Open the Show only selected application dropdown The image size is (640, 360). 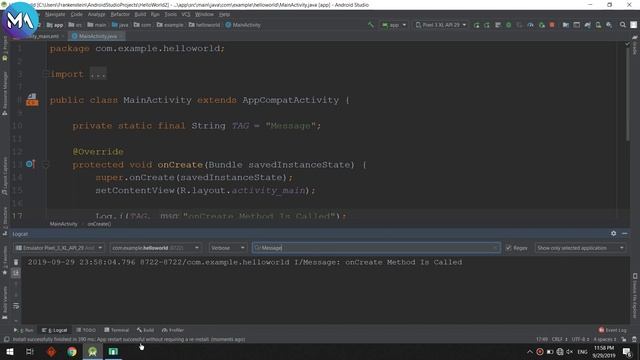tap(580, 248)
